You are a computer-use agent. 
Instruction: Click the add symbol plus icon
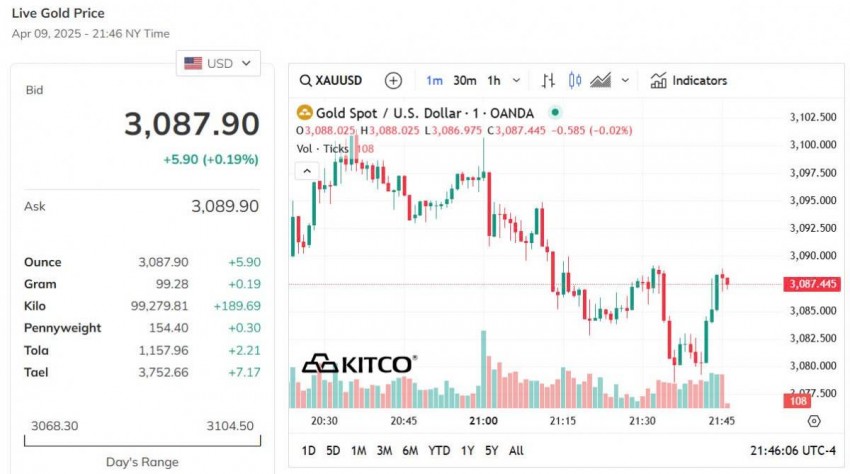click(x=393, y=80)
